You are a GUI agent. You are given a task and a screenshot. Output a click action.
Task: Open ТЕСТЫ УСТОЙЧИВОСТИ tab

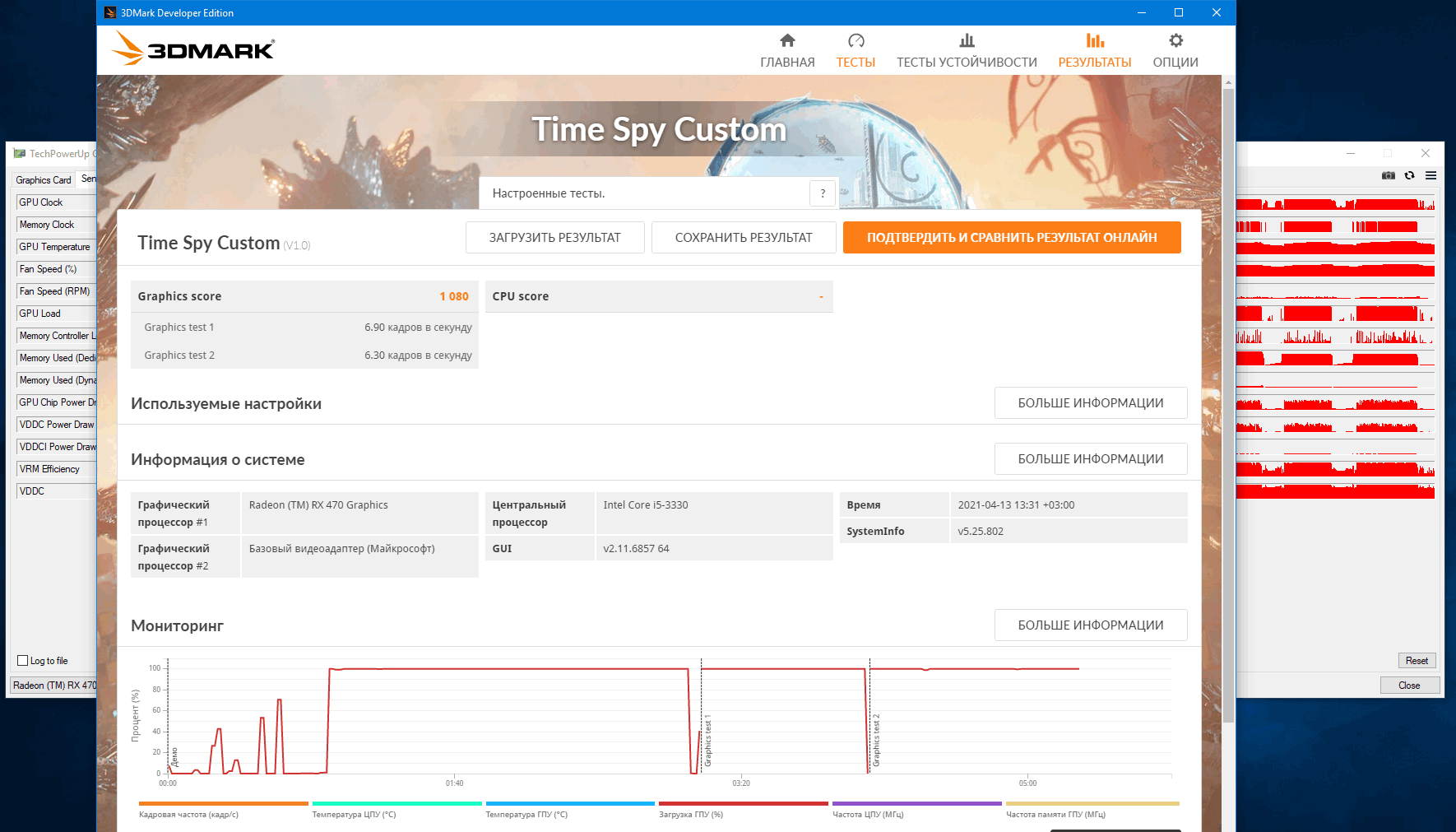click(967, 51)
